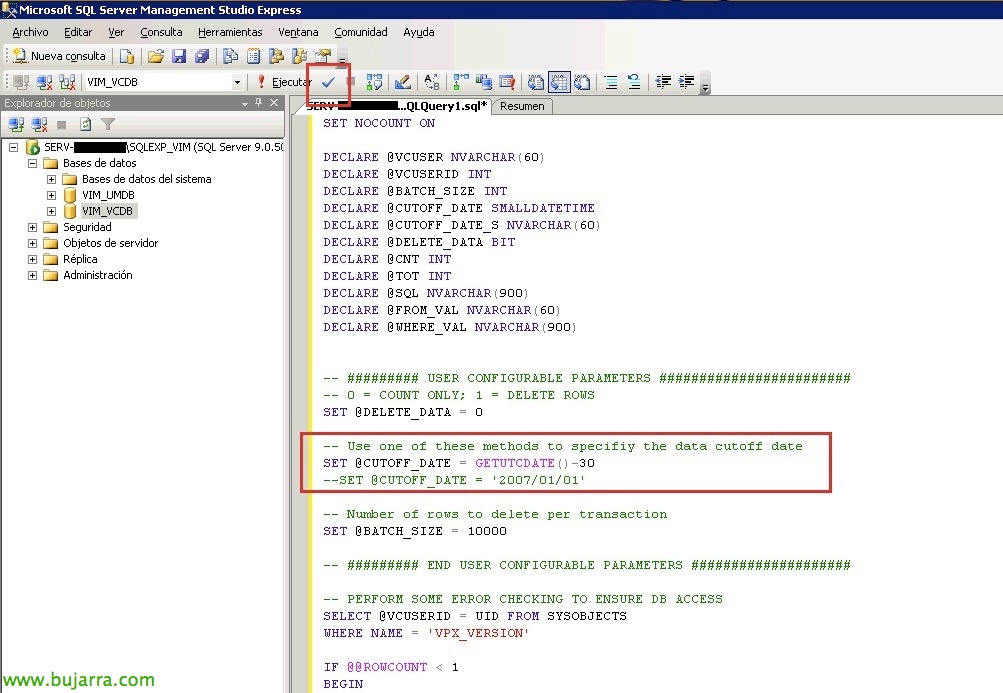Open the Explorador de objetos window position menu

[x=244, y=103]
